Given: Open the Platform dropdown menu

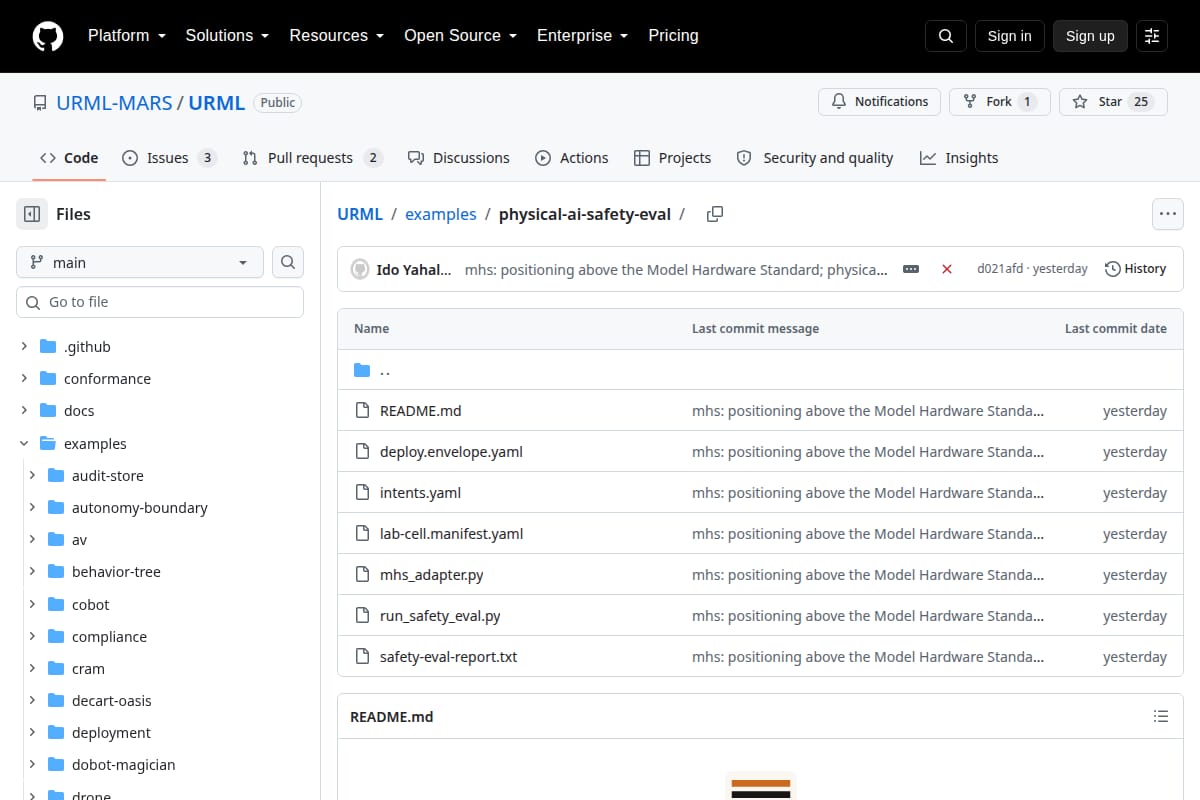Looking at the screenshot, I should tap(127, 36).
